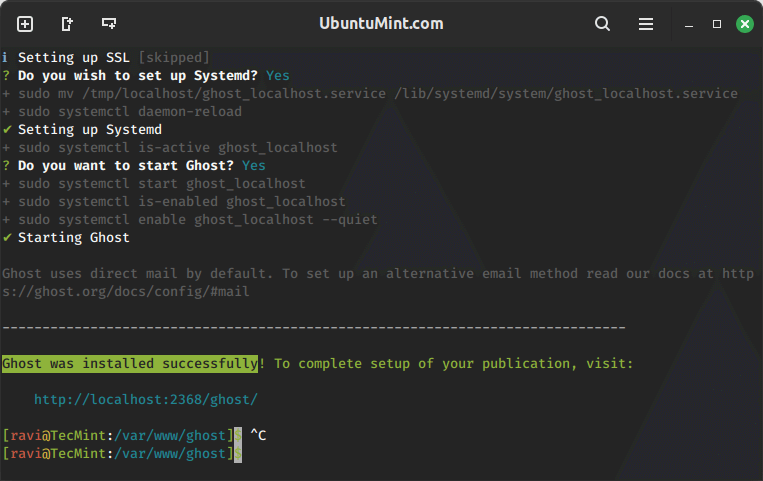Open a new tab with plus icon
Image resolution: width=763 pixels, height=481 pixels.
[25, 24]
